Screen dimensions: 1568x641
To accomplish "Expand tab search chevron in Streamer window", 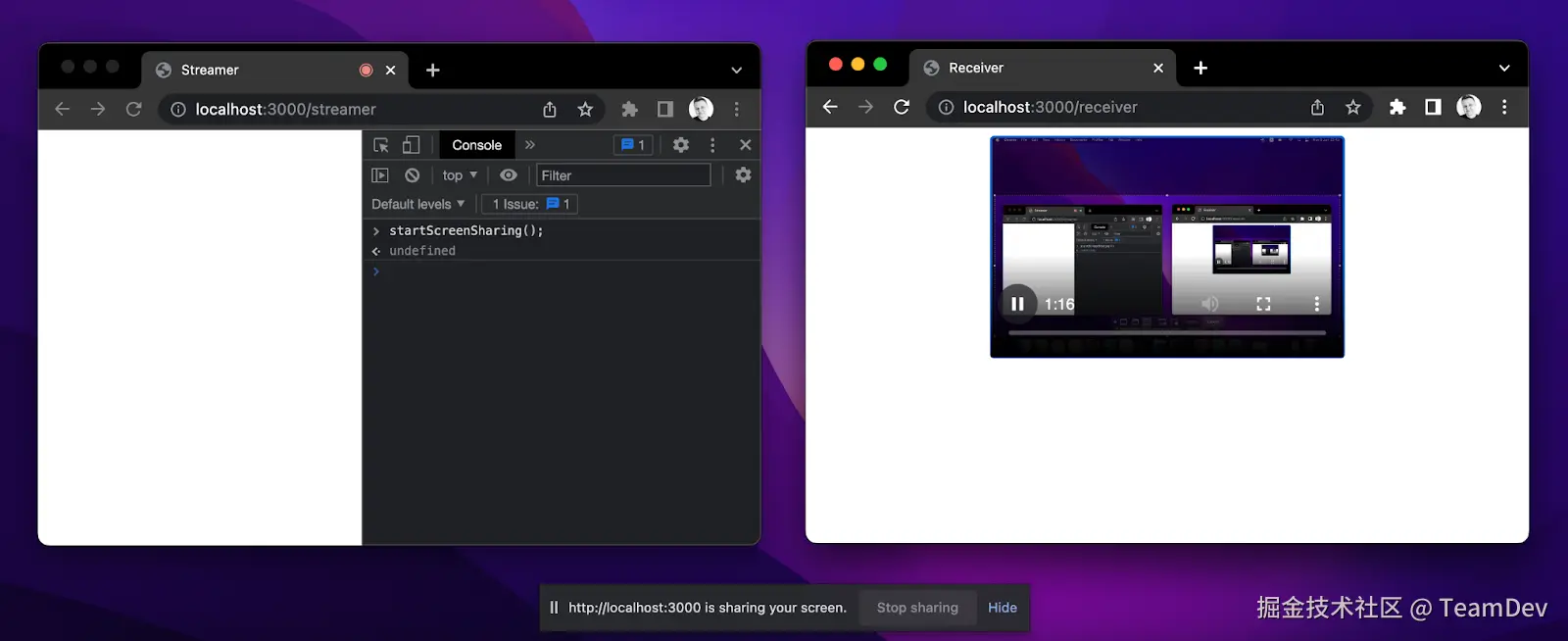I will 737,70.
